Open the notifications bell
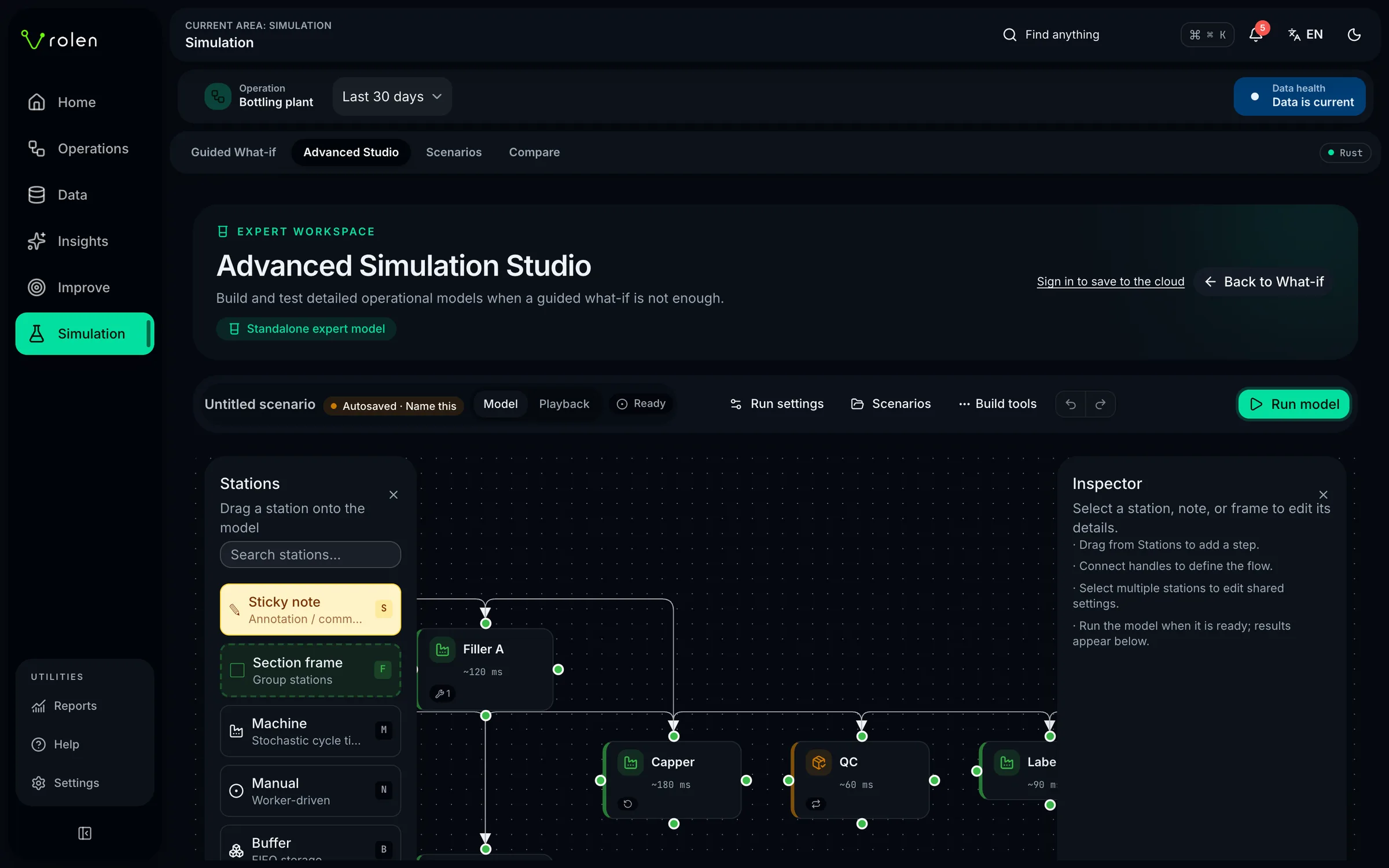Screen dimensions: 1389x868 pyautogui.click(x=1256, y=35)
